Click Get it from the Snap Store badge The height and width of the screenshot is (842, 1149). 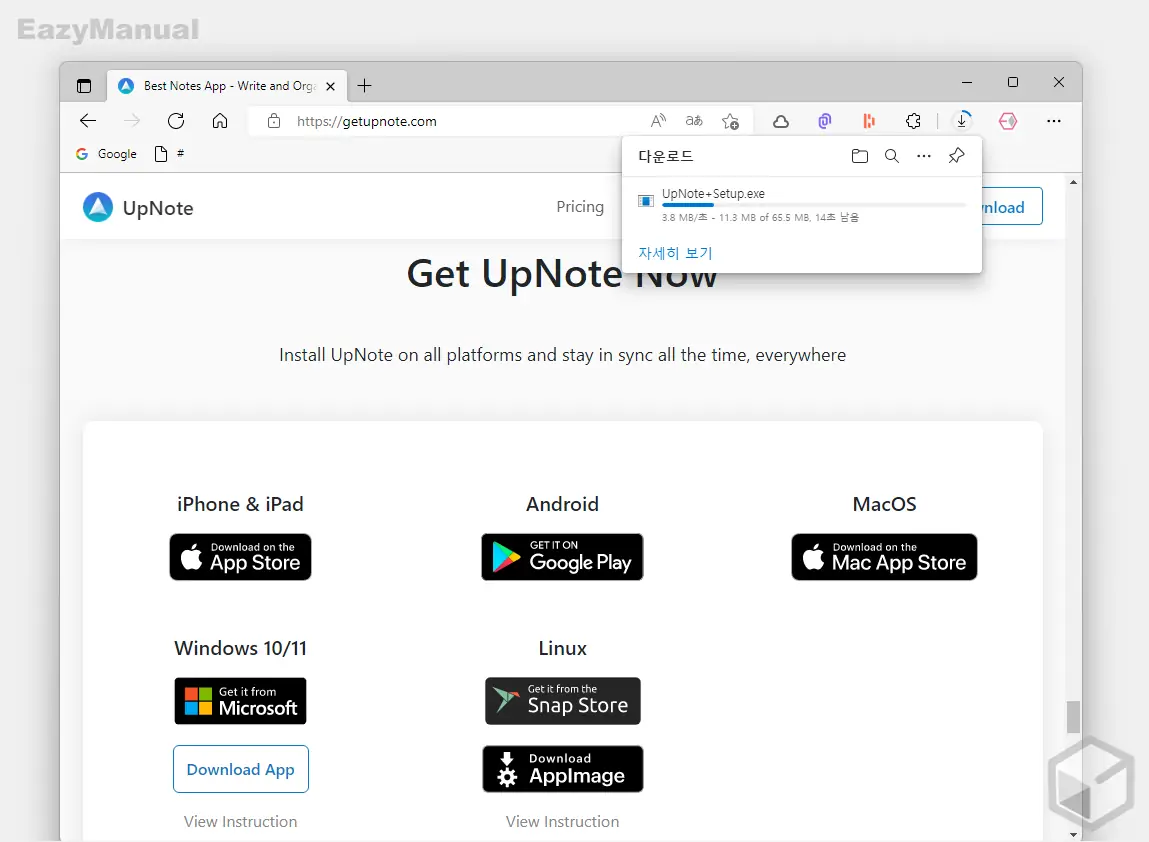tap(563, 701)
